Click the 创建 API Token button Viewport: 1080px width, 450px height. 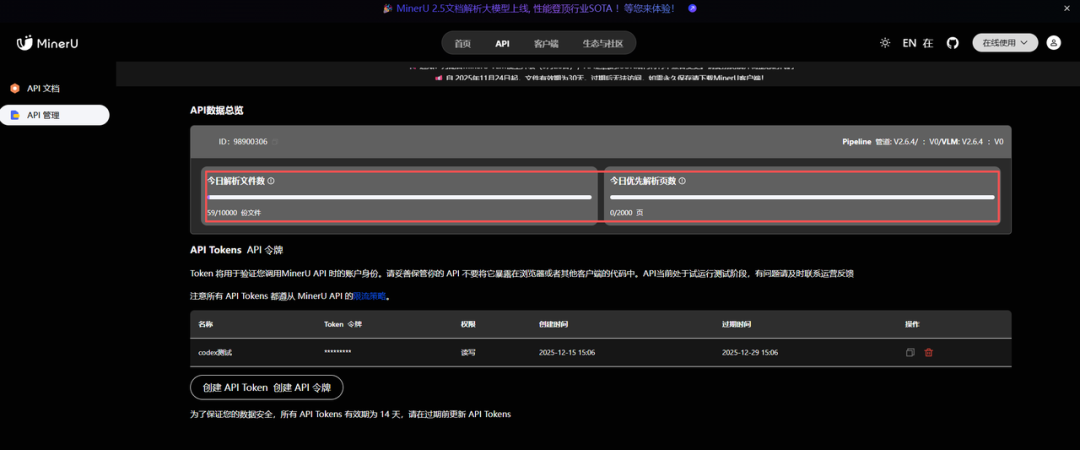click(x=267, y=387)
